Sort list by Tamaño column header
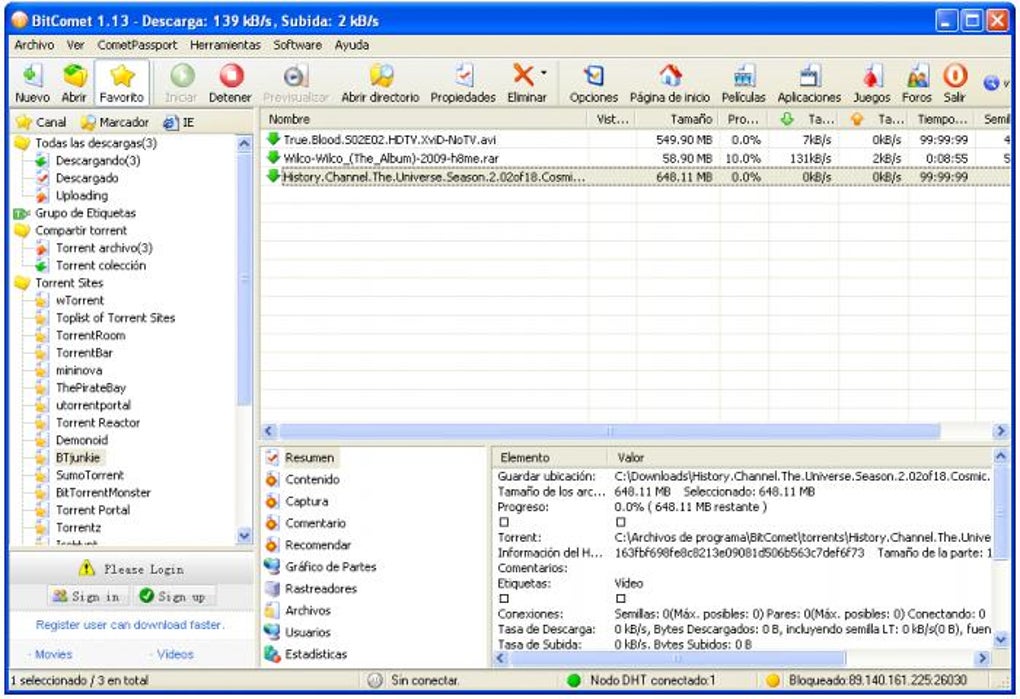This screenshot has width=1020, height=699. (677, 120)
